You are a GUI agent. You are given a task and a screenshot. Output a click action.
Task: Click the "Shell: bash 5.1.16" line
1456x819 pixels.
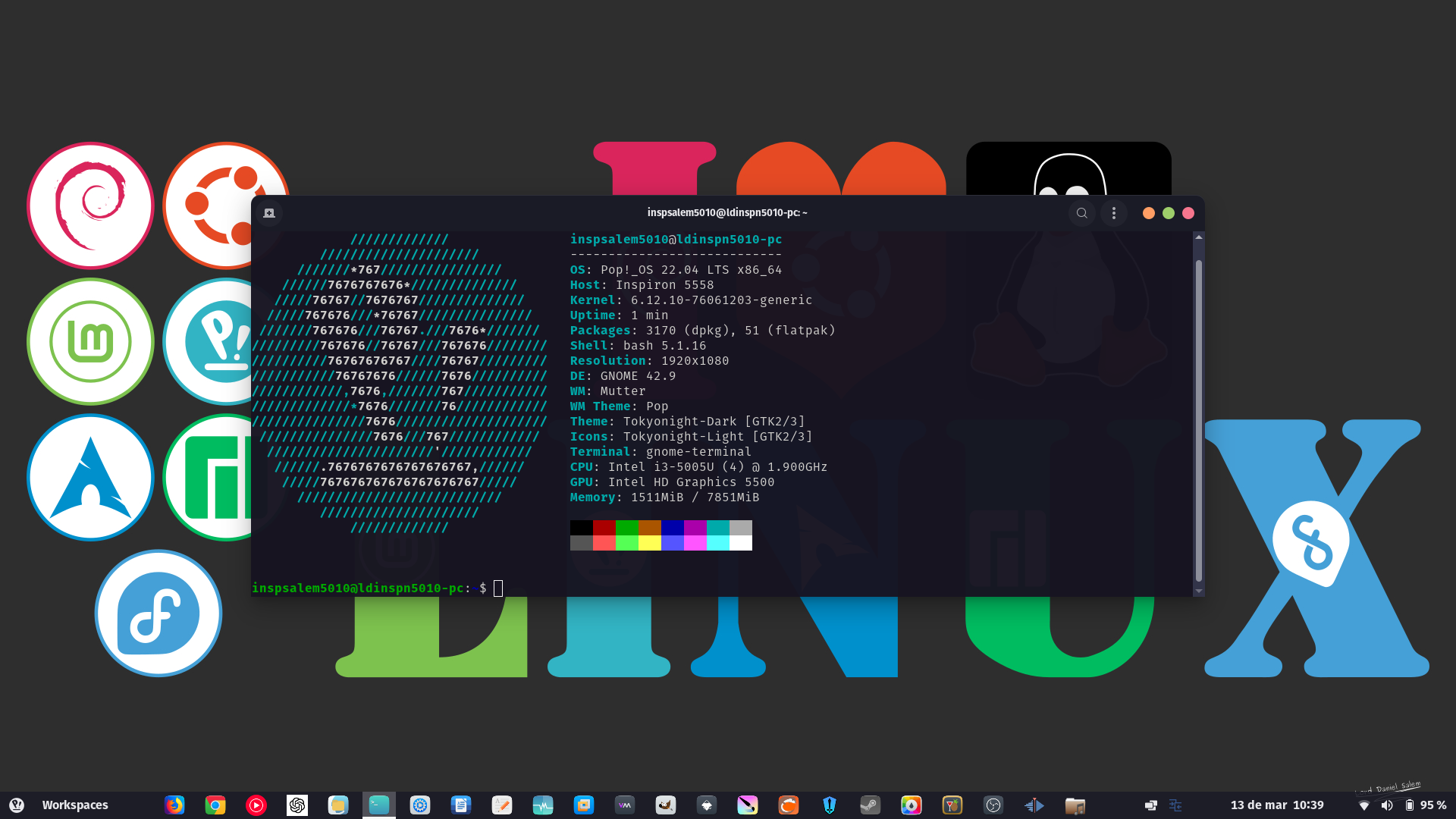click(x=638, y=346)
